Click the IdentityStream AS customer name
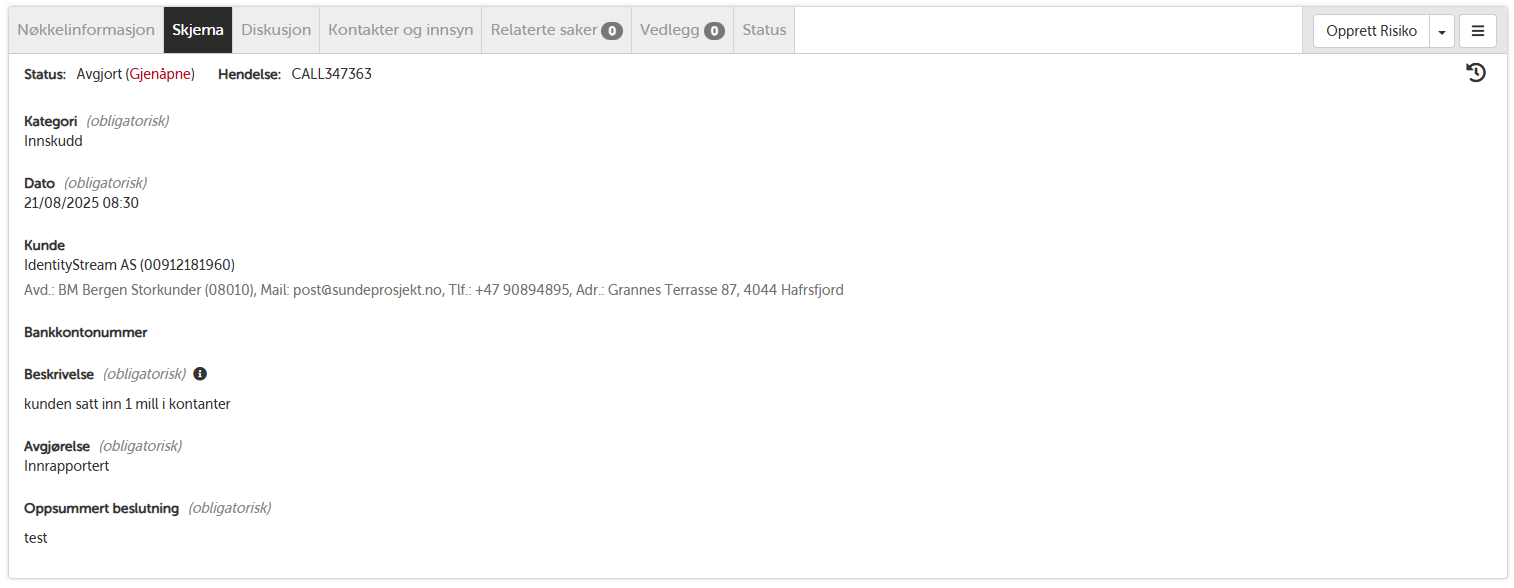1514x588 pixels. click(x=80, y=265)
